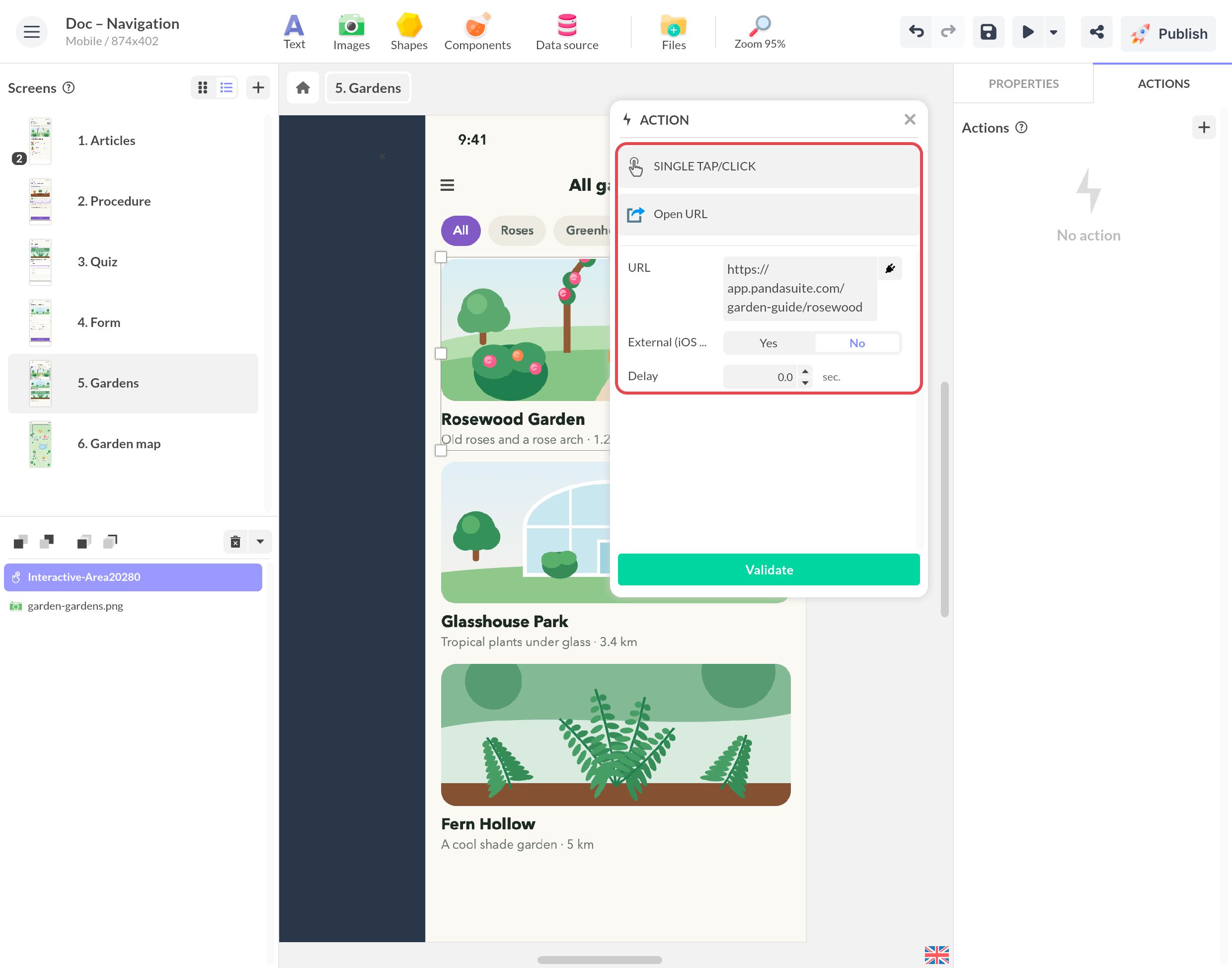1232x968 pixels.
Task: Click the Zoom 95% magnifier
Action: 760,32
